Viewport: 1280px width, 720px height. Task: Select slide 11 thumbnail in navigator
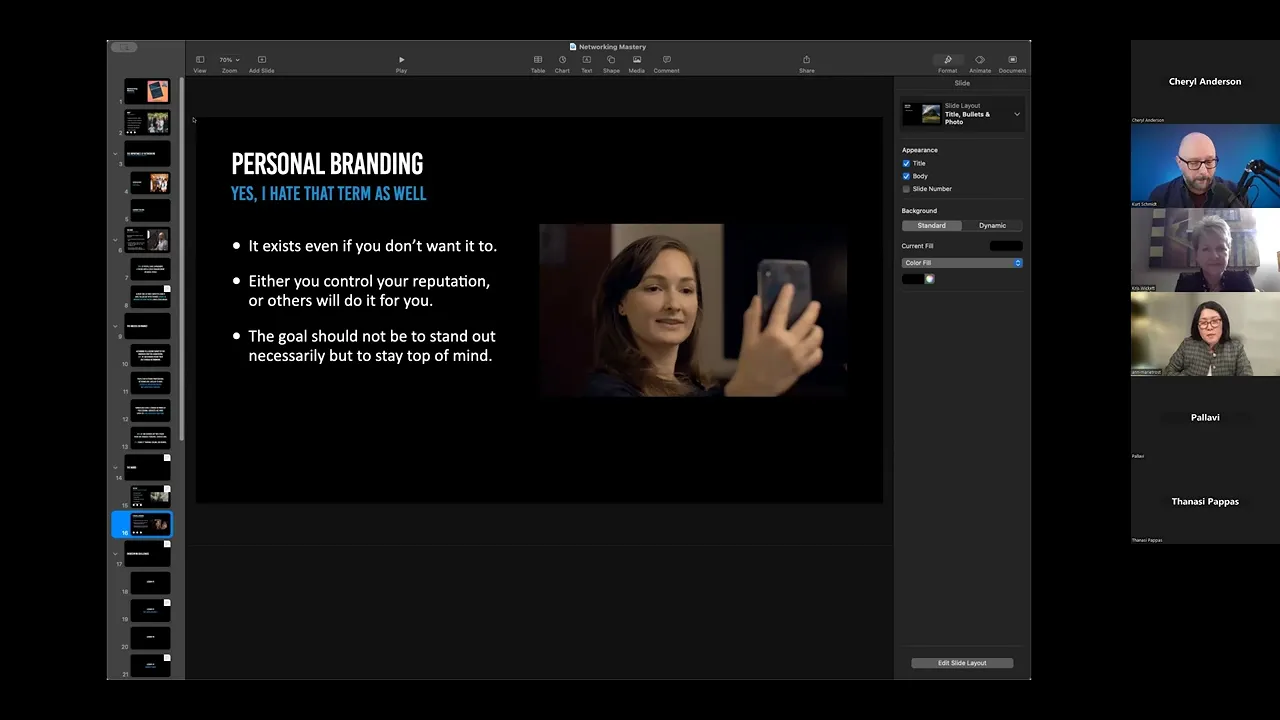point(150,383)
